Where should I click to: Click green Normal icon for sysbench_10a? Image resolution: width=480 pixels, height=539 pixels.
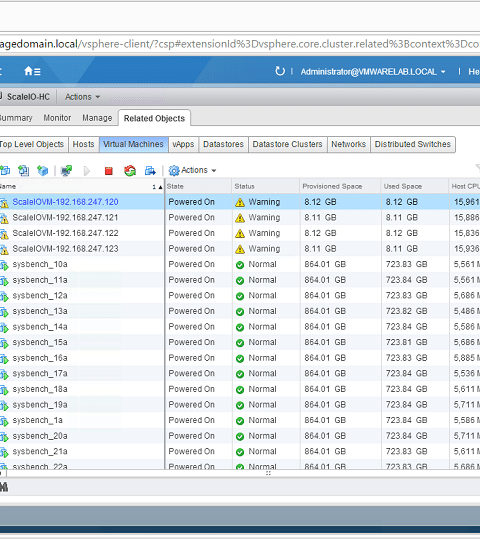tap(240, 265)
